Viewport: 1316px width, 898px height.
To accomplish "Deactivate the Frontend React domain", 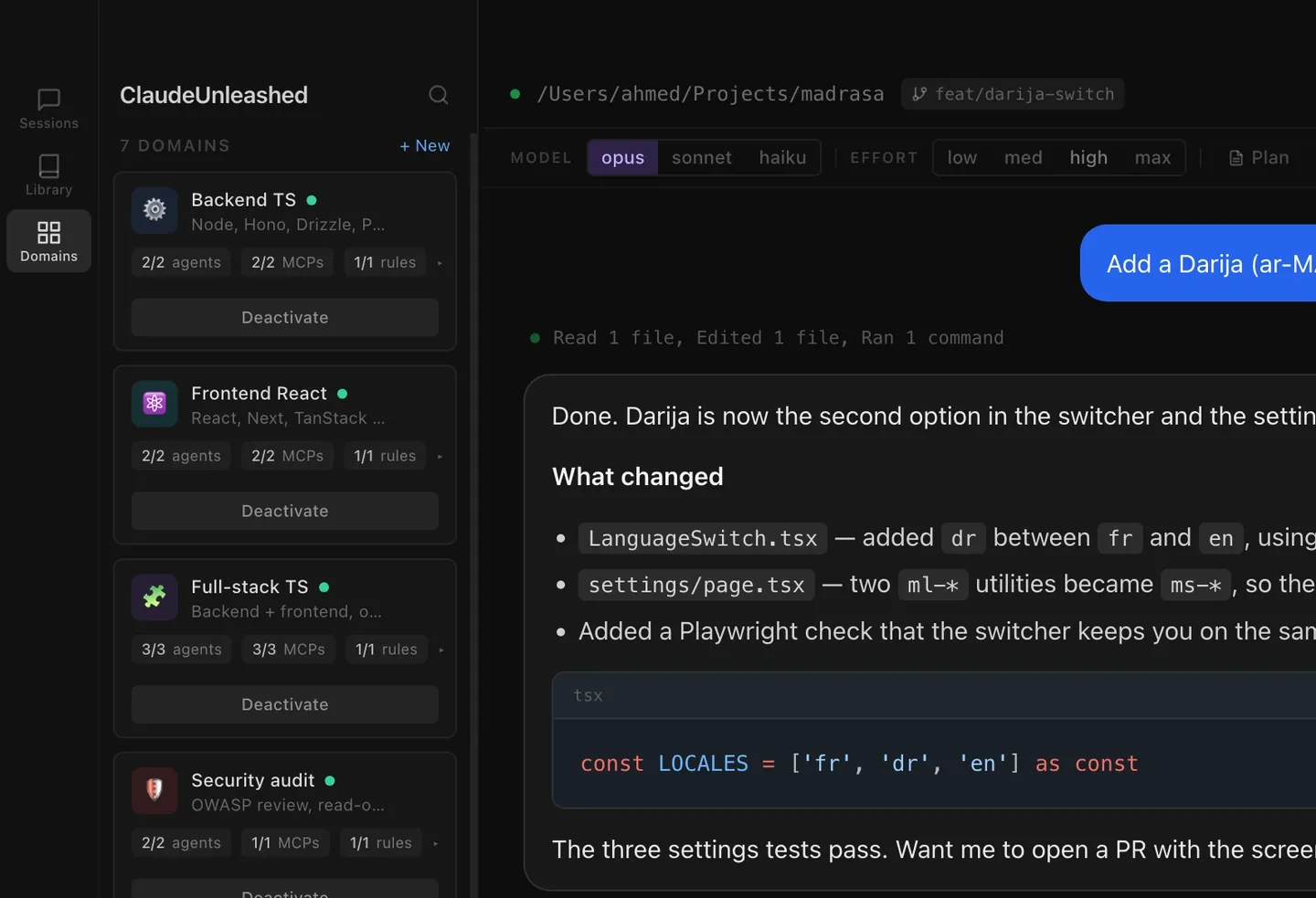I will tap(285, 511).
